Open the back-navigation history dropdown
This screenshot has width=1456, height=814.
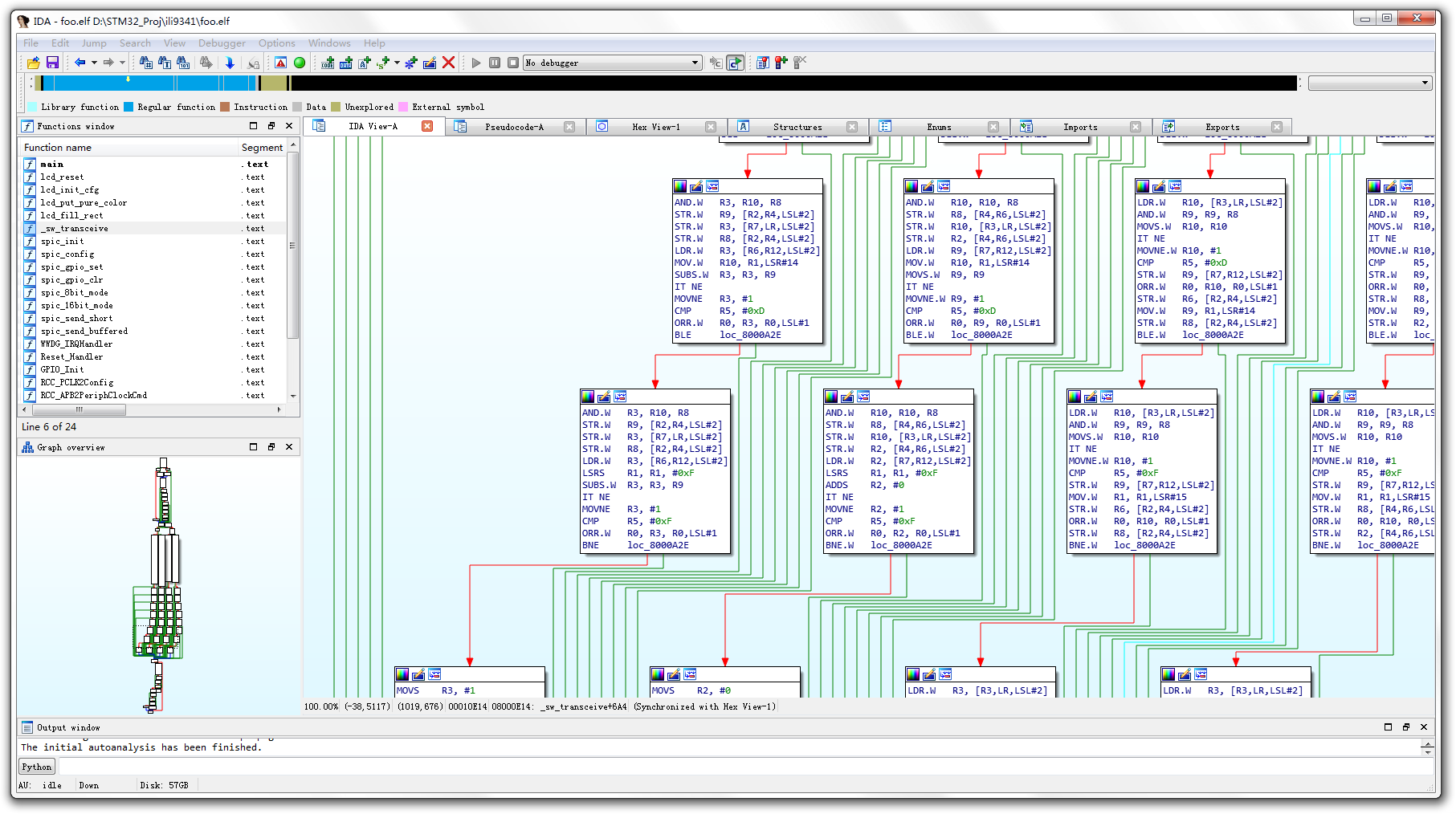point(94,63)
